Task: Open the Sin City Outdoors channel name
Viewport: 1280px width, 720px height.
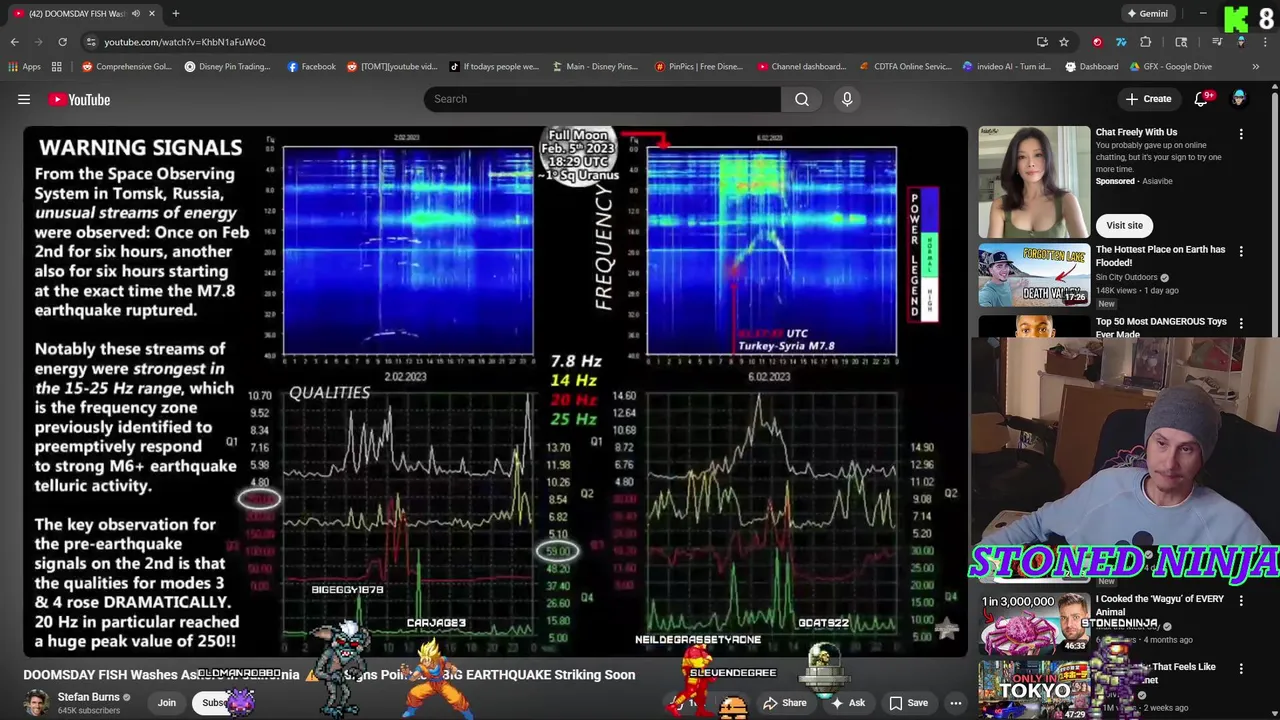Action: click(1128, 277)
